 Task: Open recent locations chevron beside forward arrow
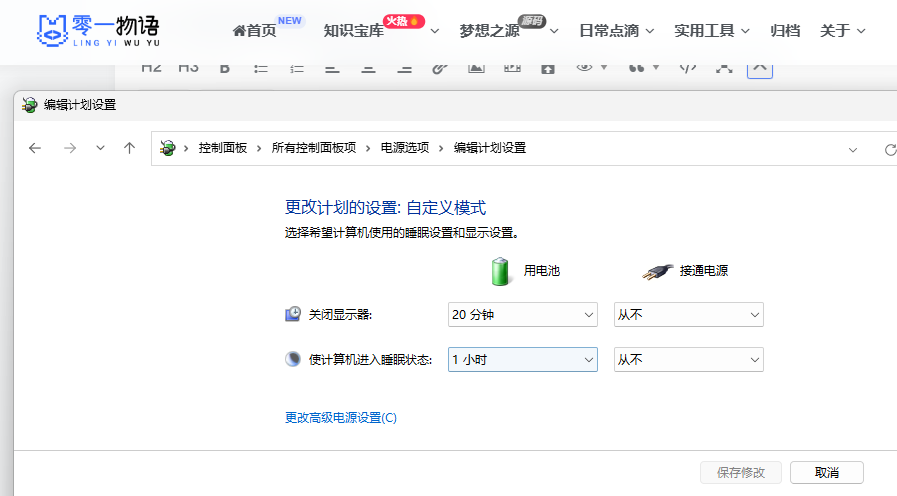coord(100,148)
